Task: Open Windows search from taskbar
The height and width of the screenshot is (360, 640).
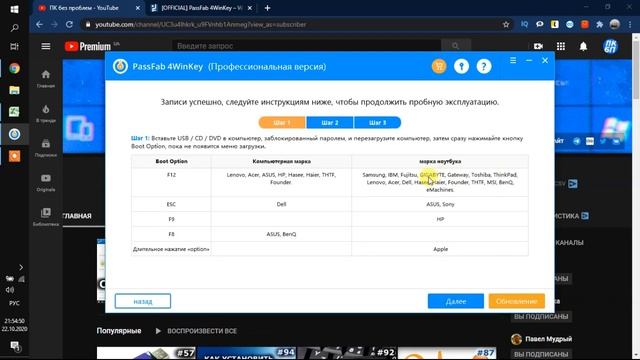Action: click(14, 28)
